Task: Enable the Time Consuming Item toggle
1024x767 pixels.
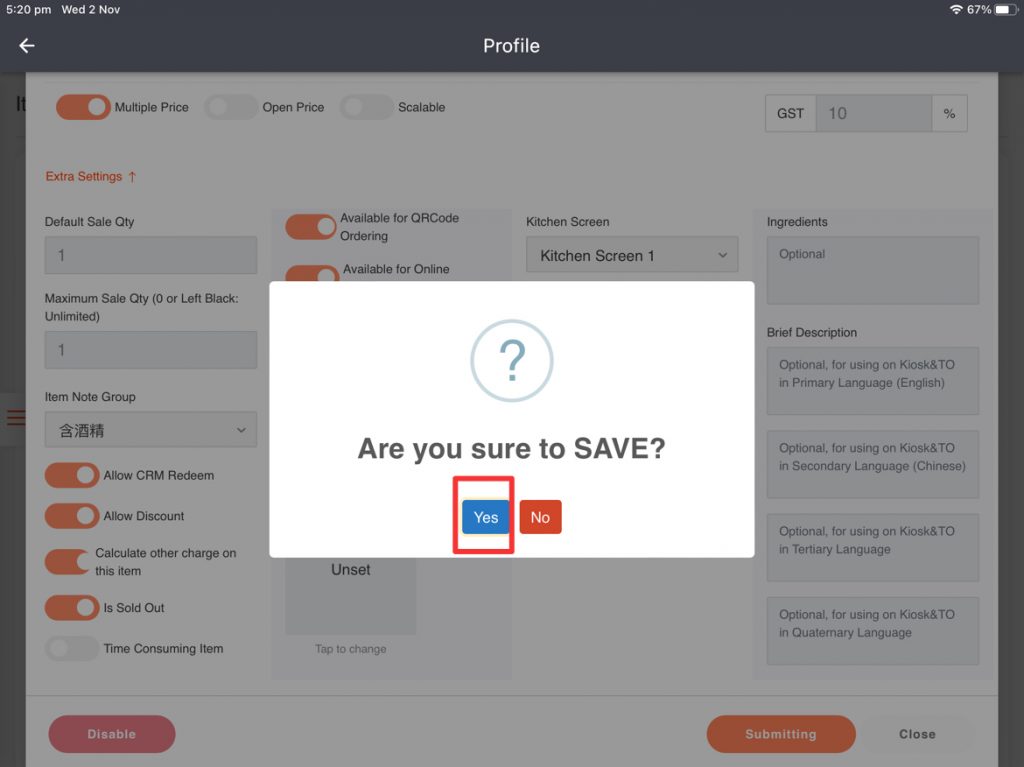Action: [x=72, y=649]
